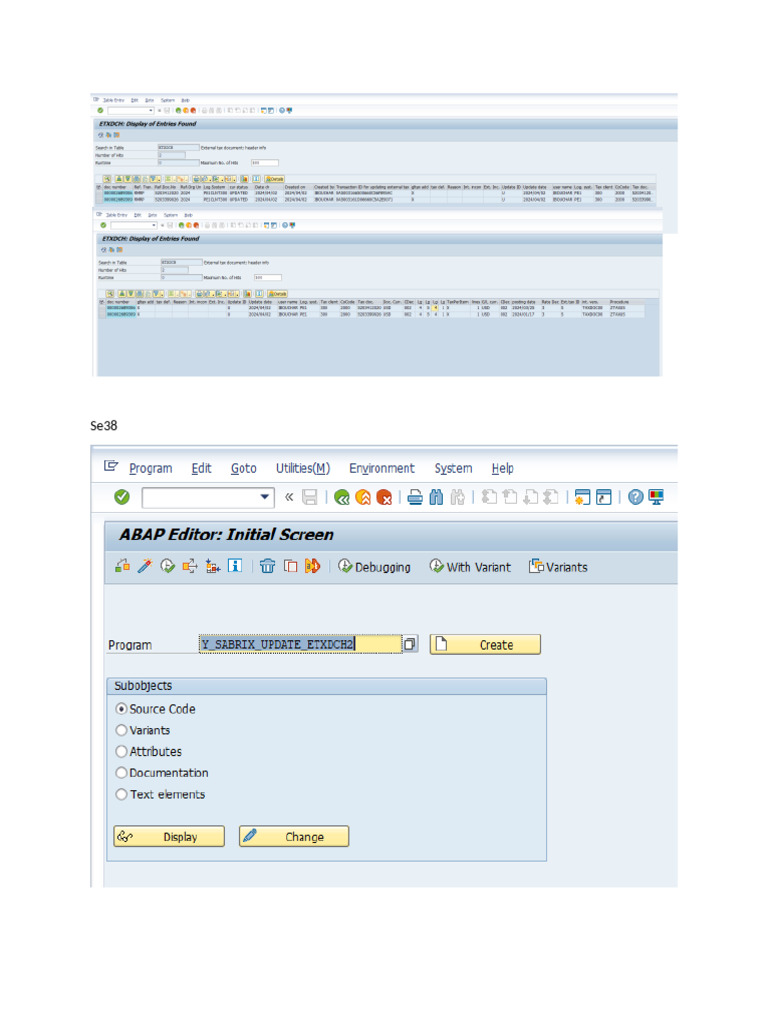Expand the command field dropdown arrow

tap(264, 497)
